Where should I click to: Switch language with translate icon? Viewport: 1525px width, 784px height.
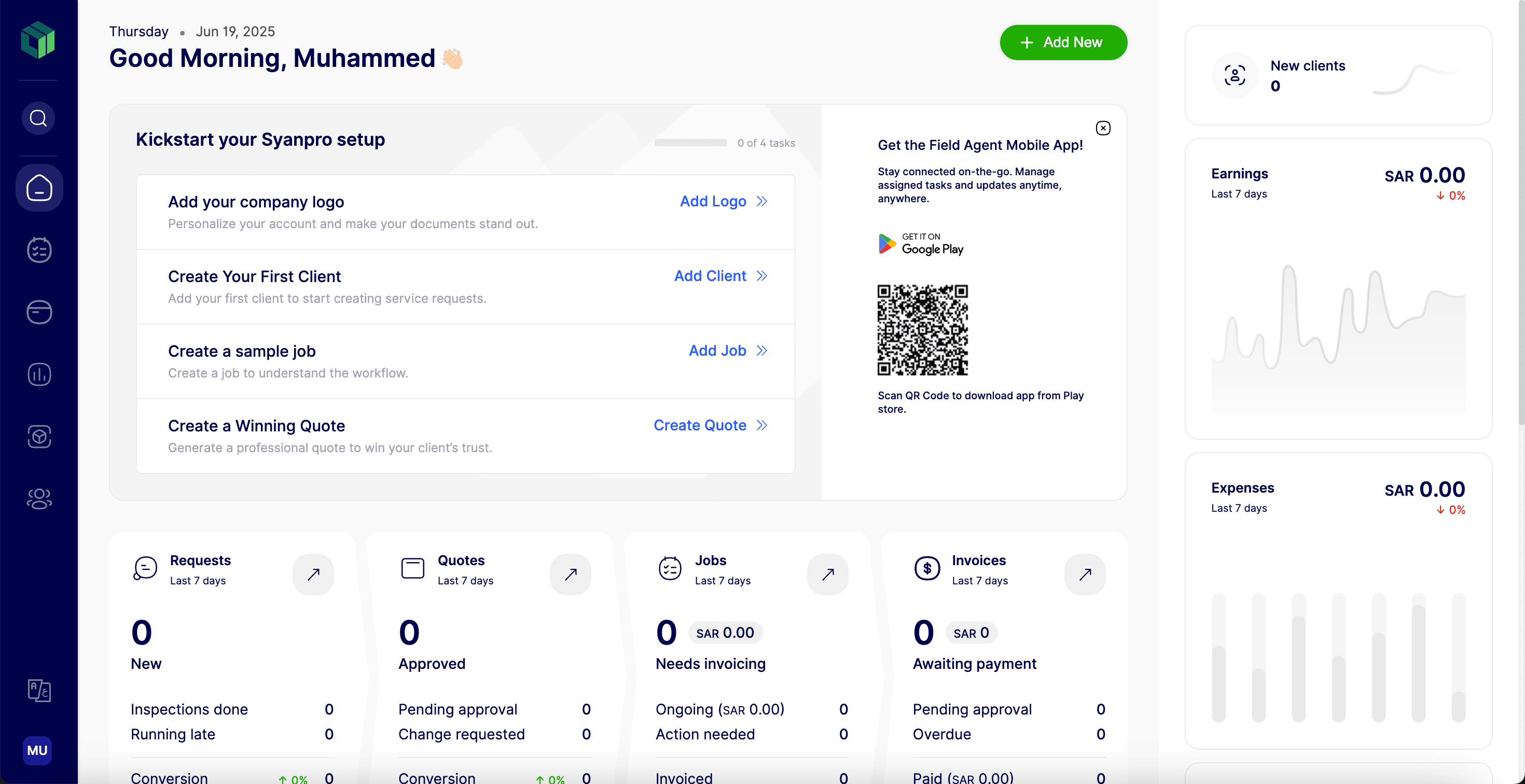(x=39, y=690)
